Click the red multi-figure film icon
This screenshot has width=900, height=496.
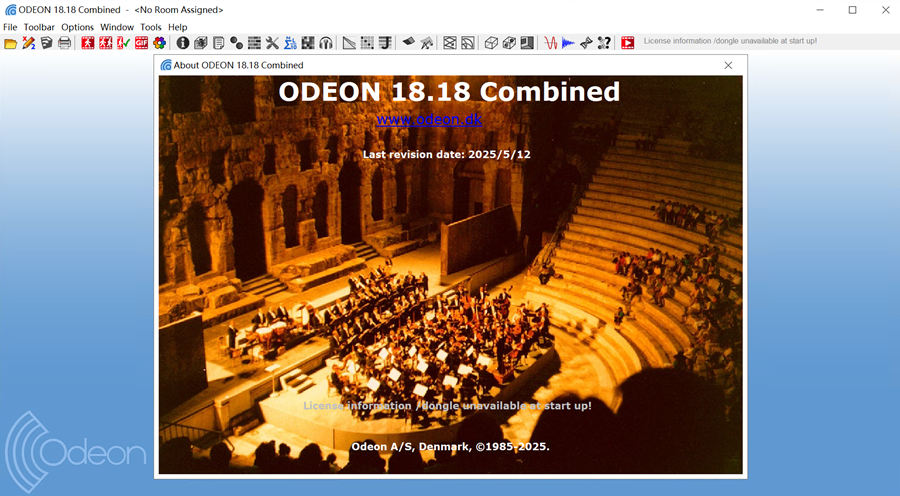(x=106, y=42)
